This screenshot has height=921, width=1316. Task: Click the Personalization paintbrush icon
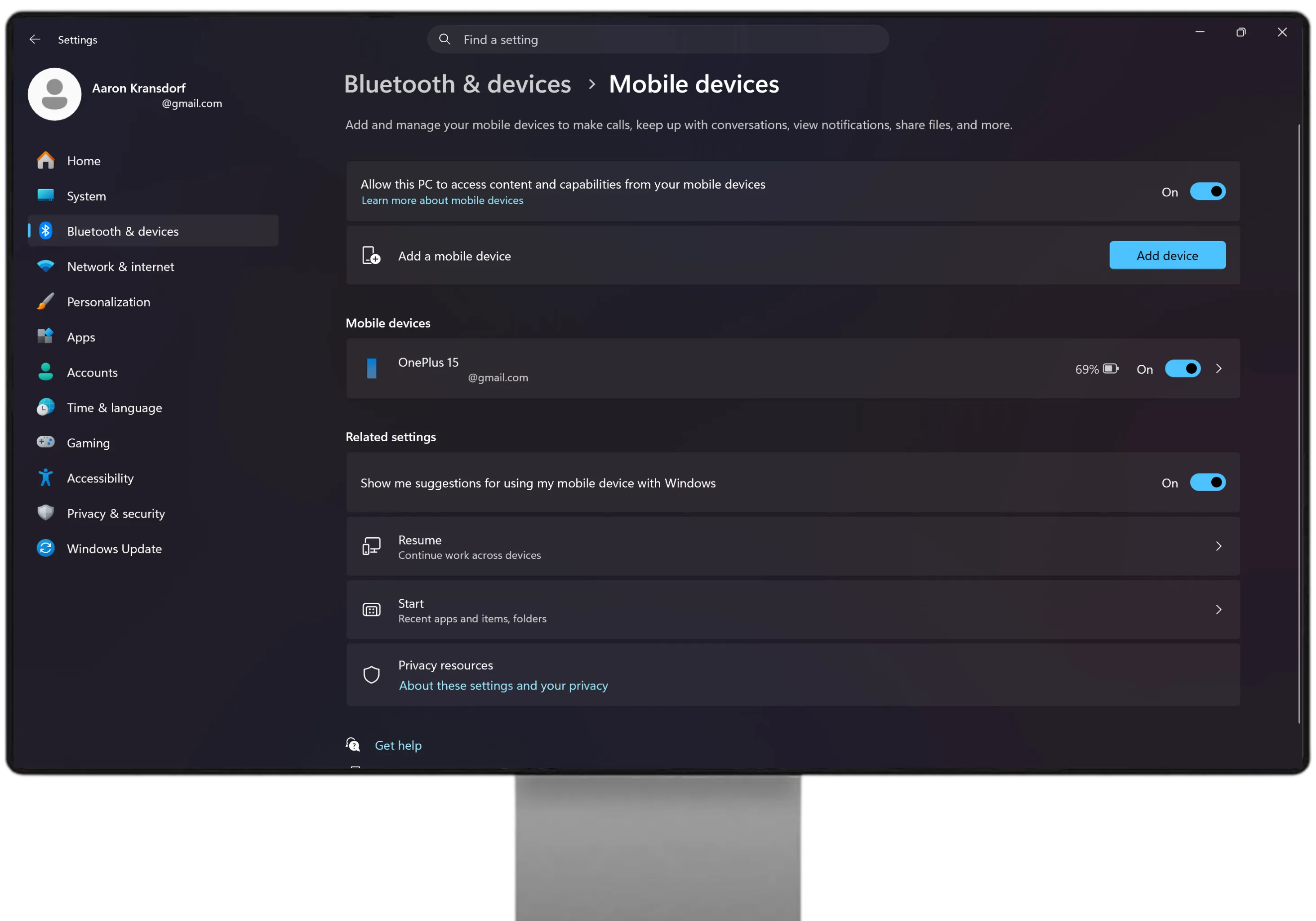(x=45, y=301)
